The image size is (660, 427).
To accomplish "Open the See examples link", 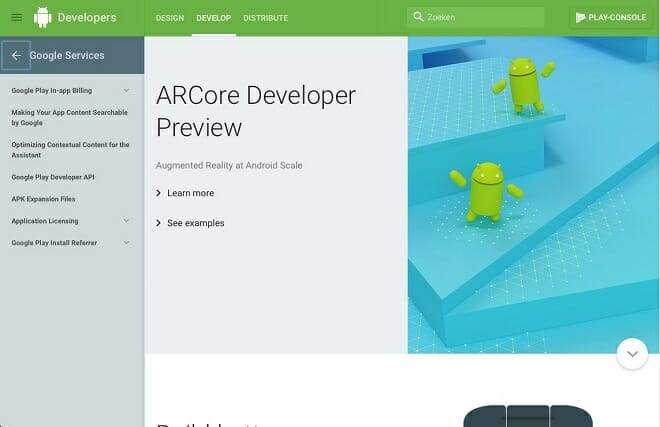I will (196, 223).
